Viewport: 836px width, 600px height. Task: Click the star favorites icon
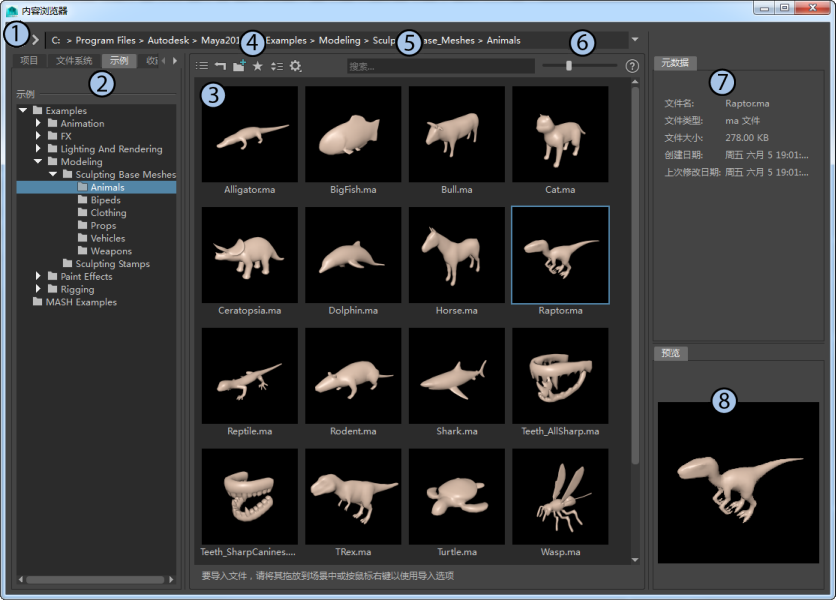click(x=258, y=66)
